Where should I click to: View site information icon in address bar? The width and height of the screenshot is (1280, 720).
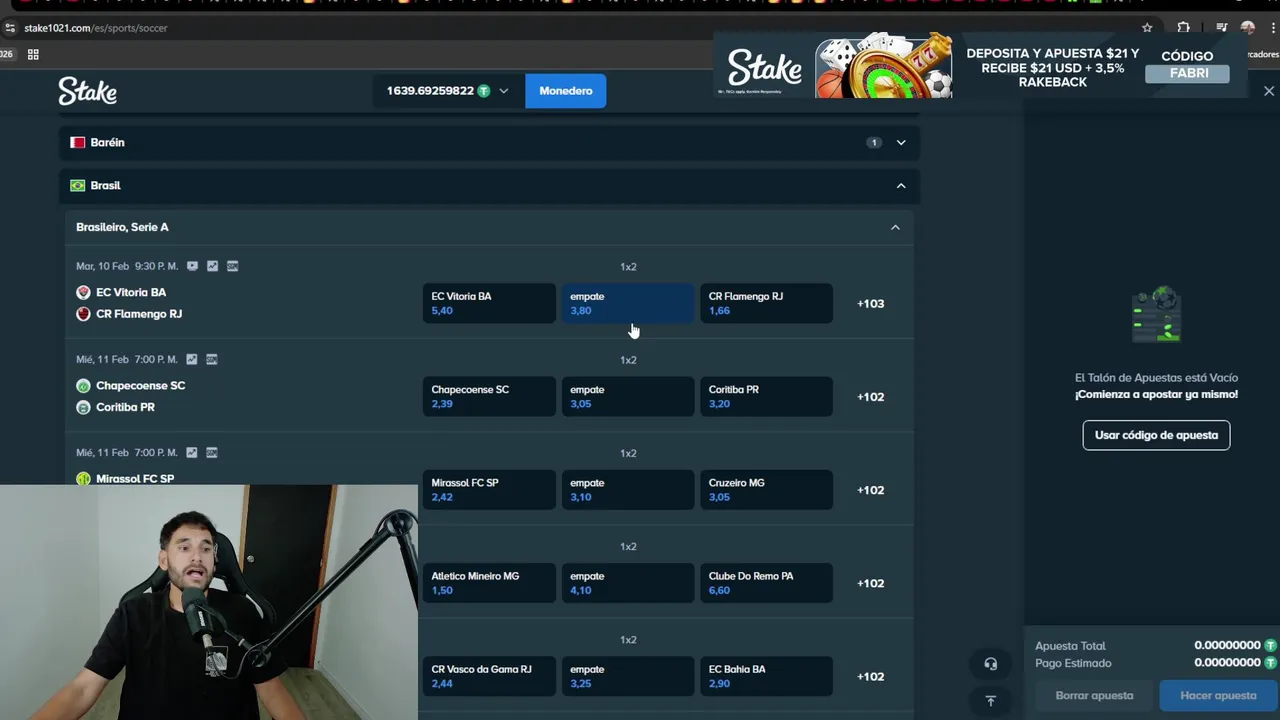coord(10,28)
